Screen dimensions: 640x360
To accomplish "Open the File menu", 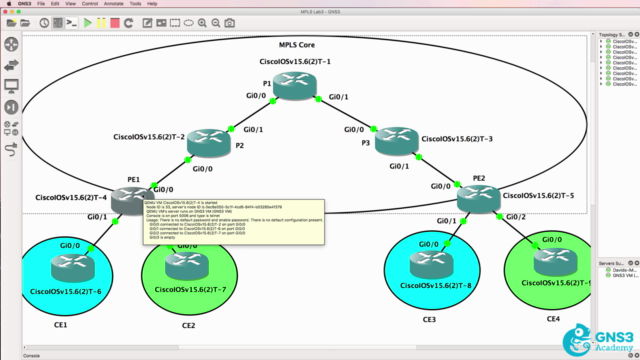I will pos(41,4).
